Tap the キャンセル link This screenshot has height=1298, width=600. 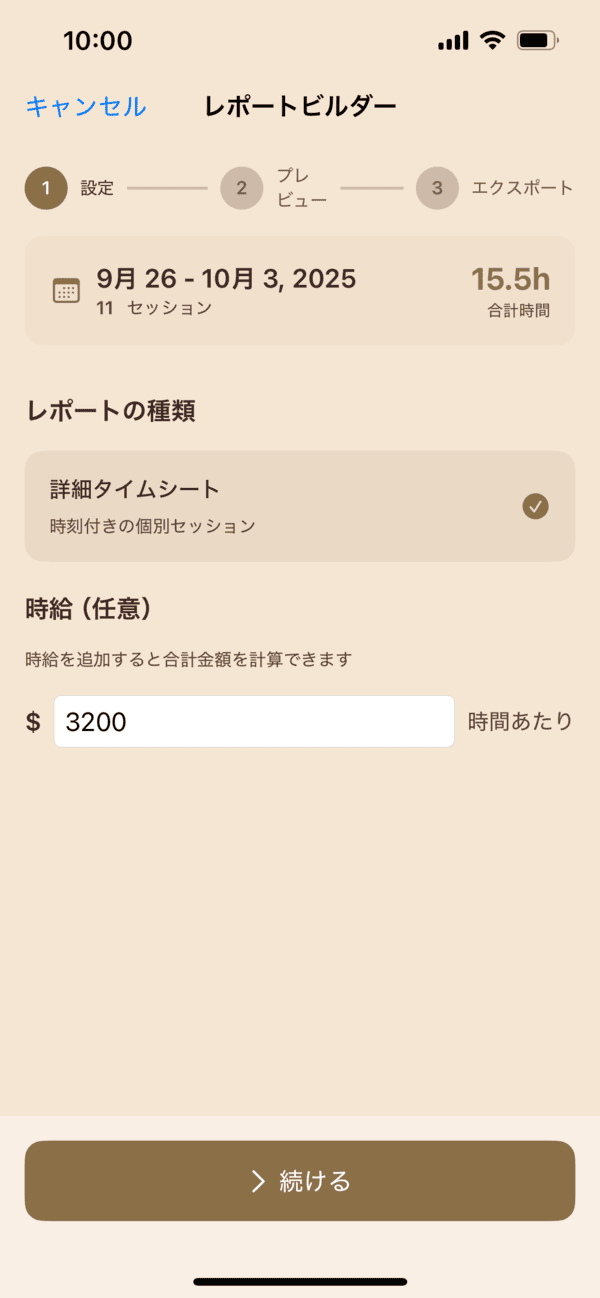[84, 105]
